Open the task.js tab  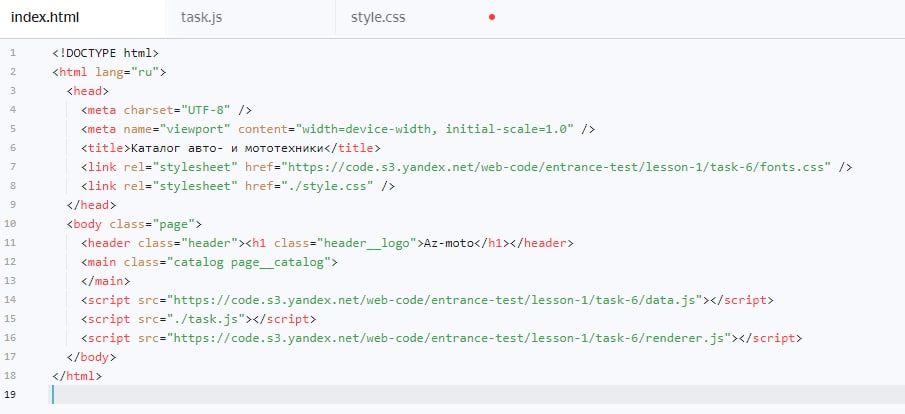click(x=201, y=17)
